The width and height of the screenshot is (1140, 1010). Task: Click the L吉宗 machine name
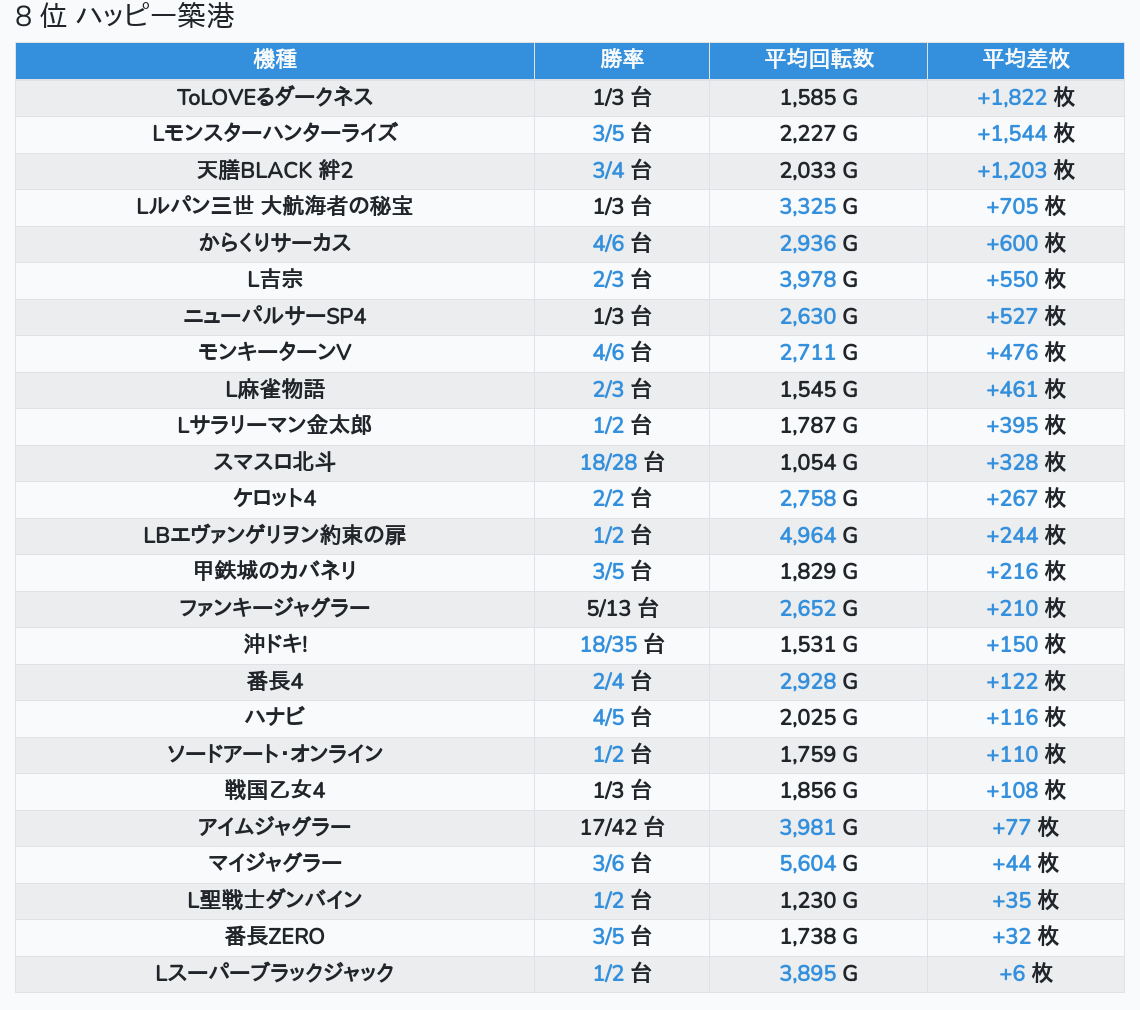pos(275,279)
